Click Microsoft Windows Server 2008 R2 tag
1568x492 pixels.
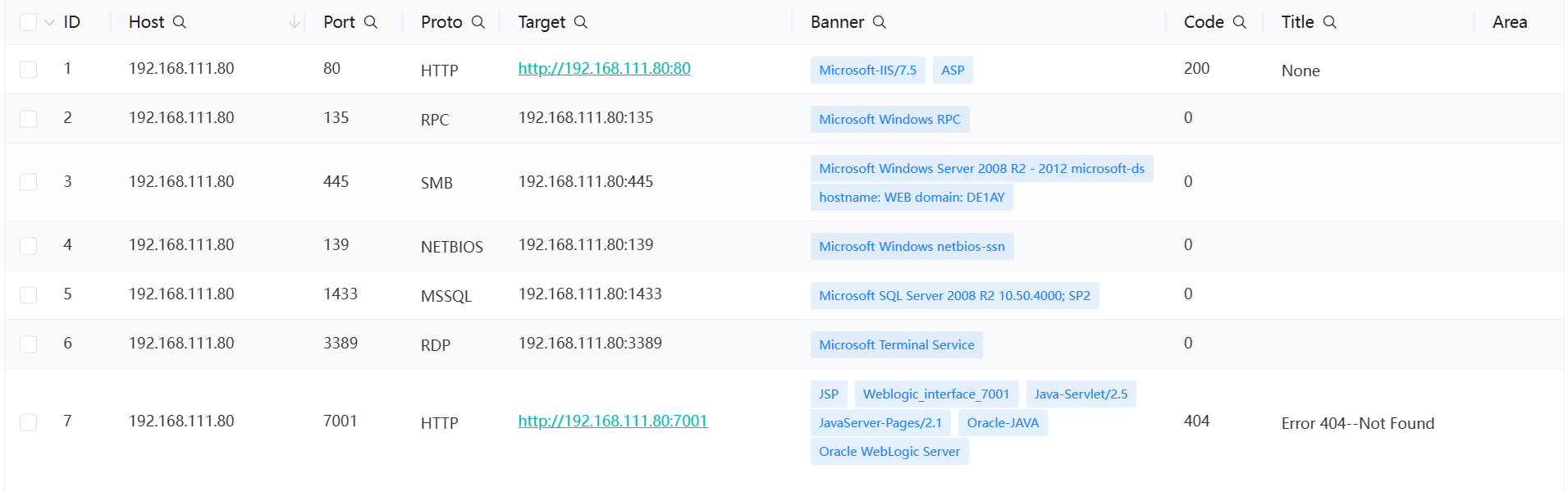tap(981, 169)
